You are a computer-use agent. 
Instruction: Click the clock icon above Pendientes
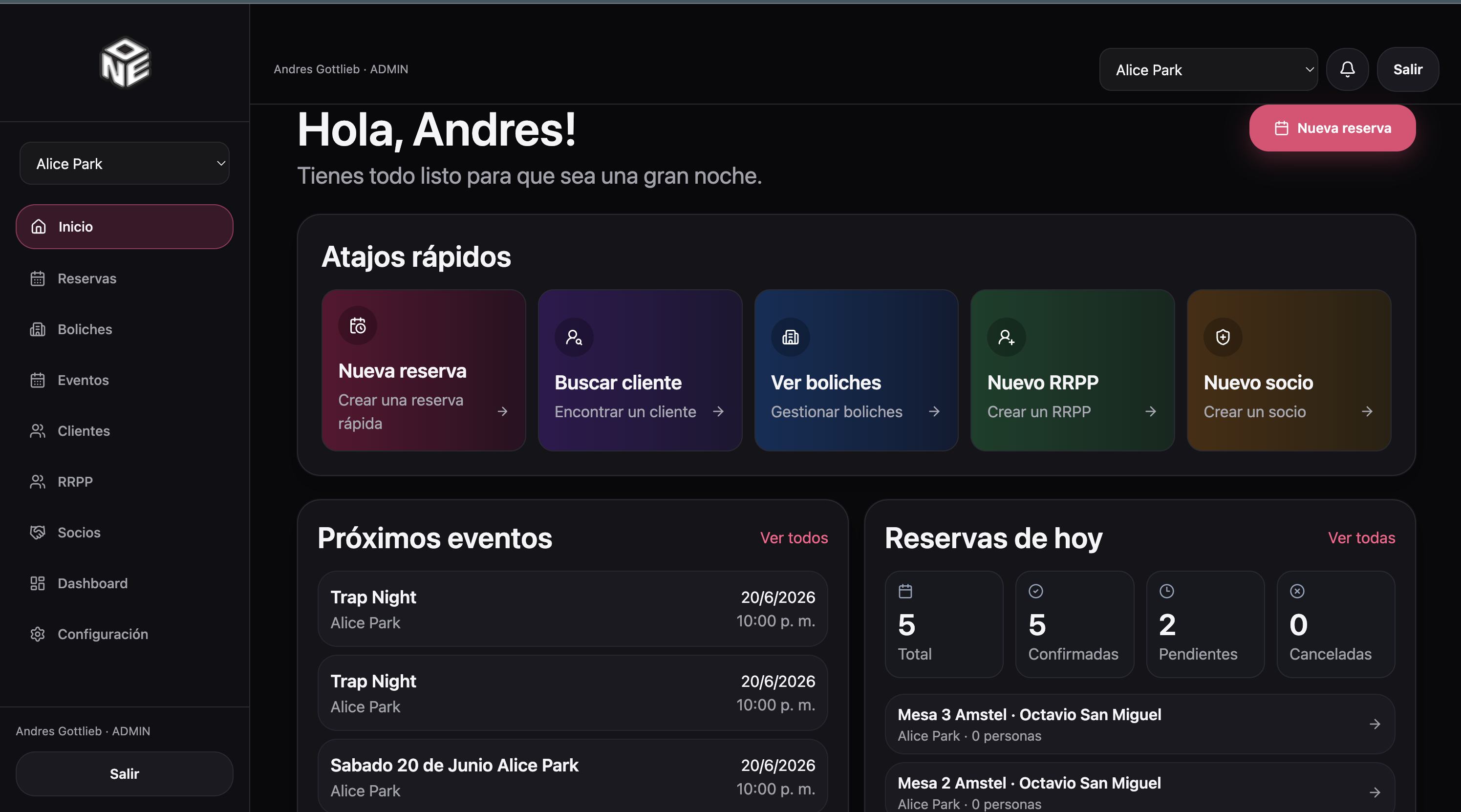pyautogui.click(x=1166, y=591)
